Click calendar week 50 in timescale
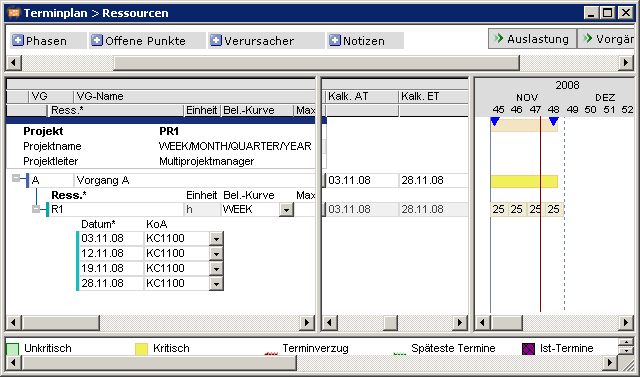 [591, 109]
